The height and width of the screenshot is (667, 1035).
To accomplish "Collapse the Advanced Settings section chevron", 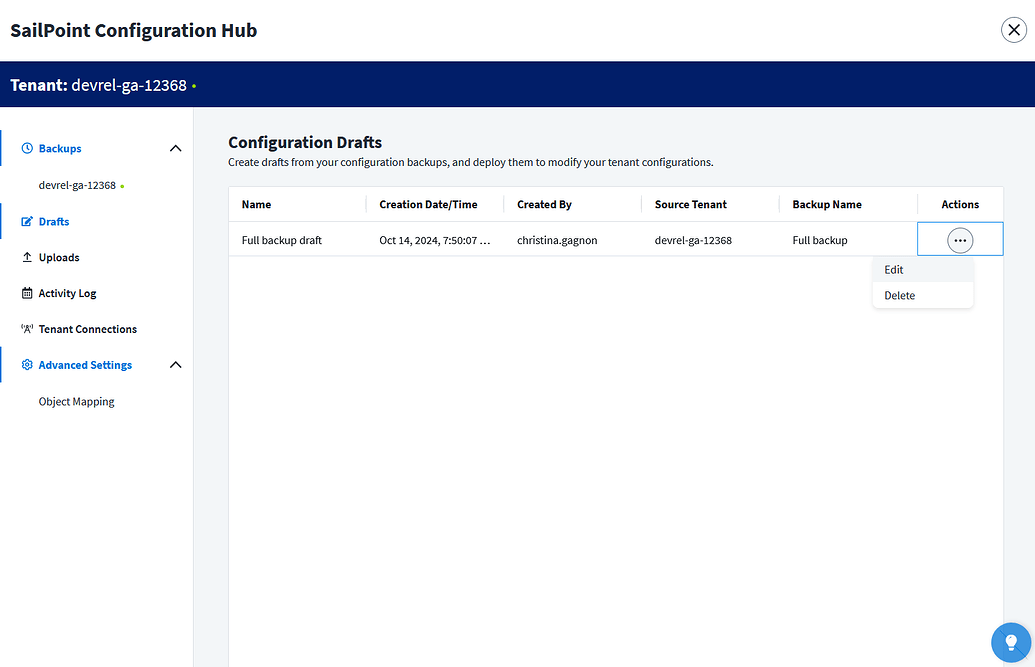I will (x=175, y=364).
